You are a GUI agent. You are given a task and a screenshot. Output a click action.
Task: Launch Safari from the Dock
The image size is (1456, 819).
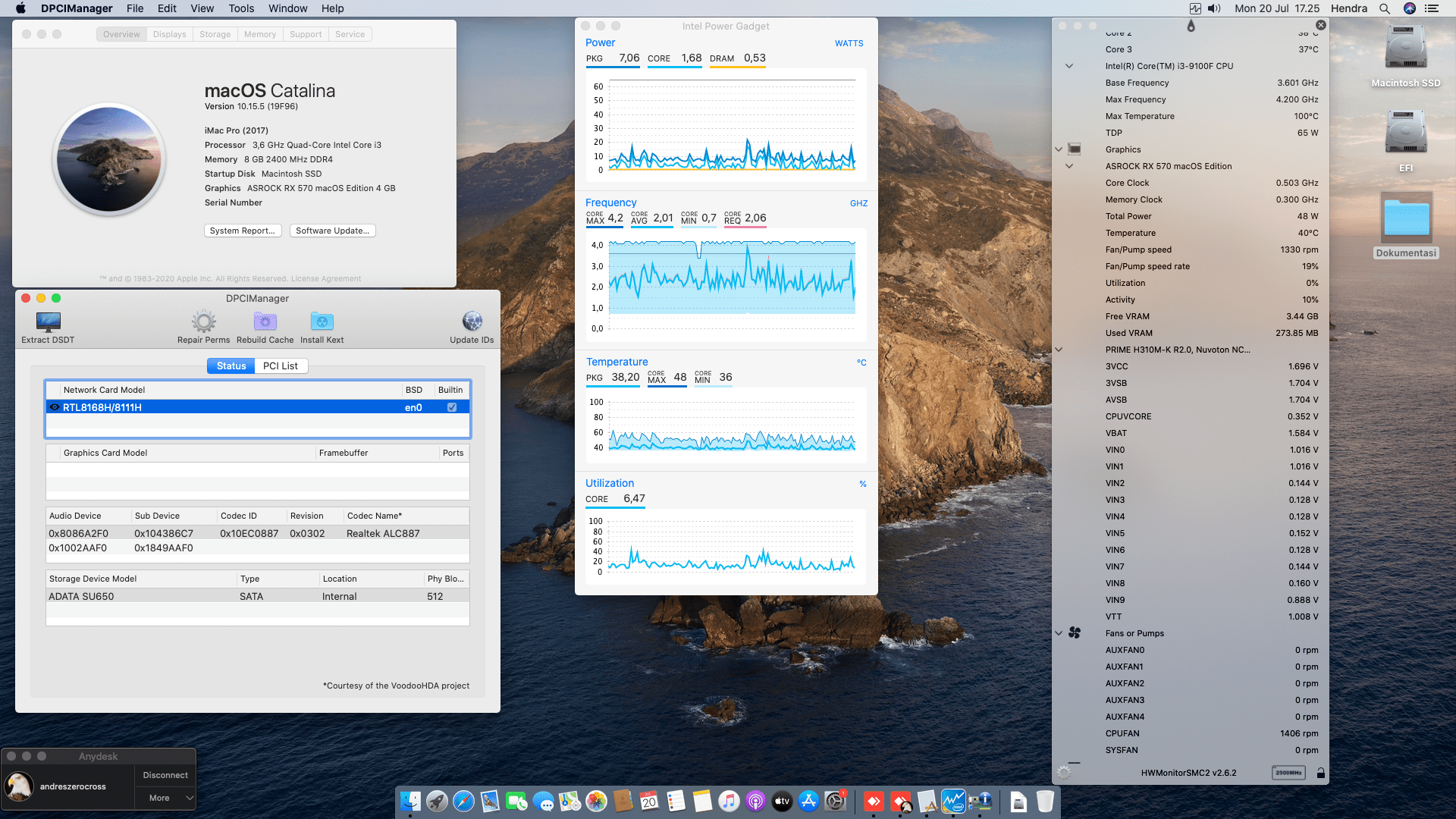point(463,801)
